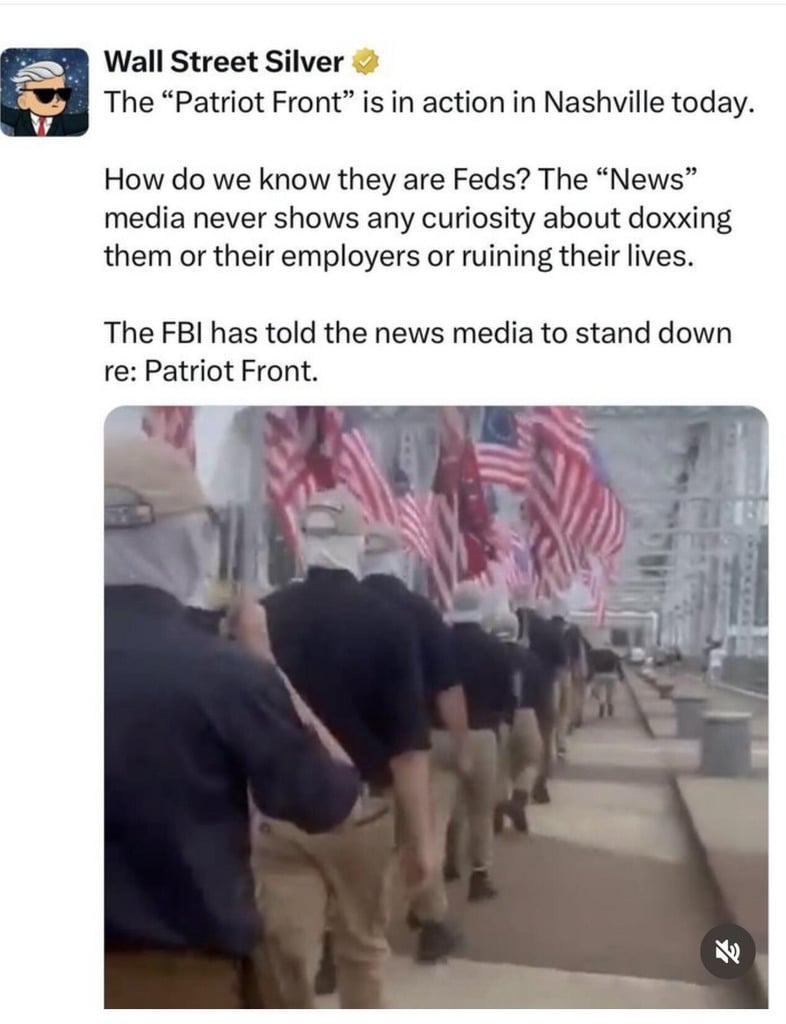Click the nearest marcher's tan cap in video
The width and height of the screenshot is (786, 1024).
[155, 482]
